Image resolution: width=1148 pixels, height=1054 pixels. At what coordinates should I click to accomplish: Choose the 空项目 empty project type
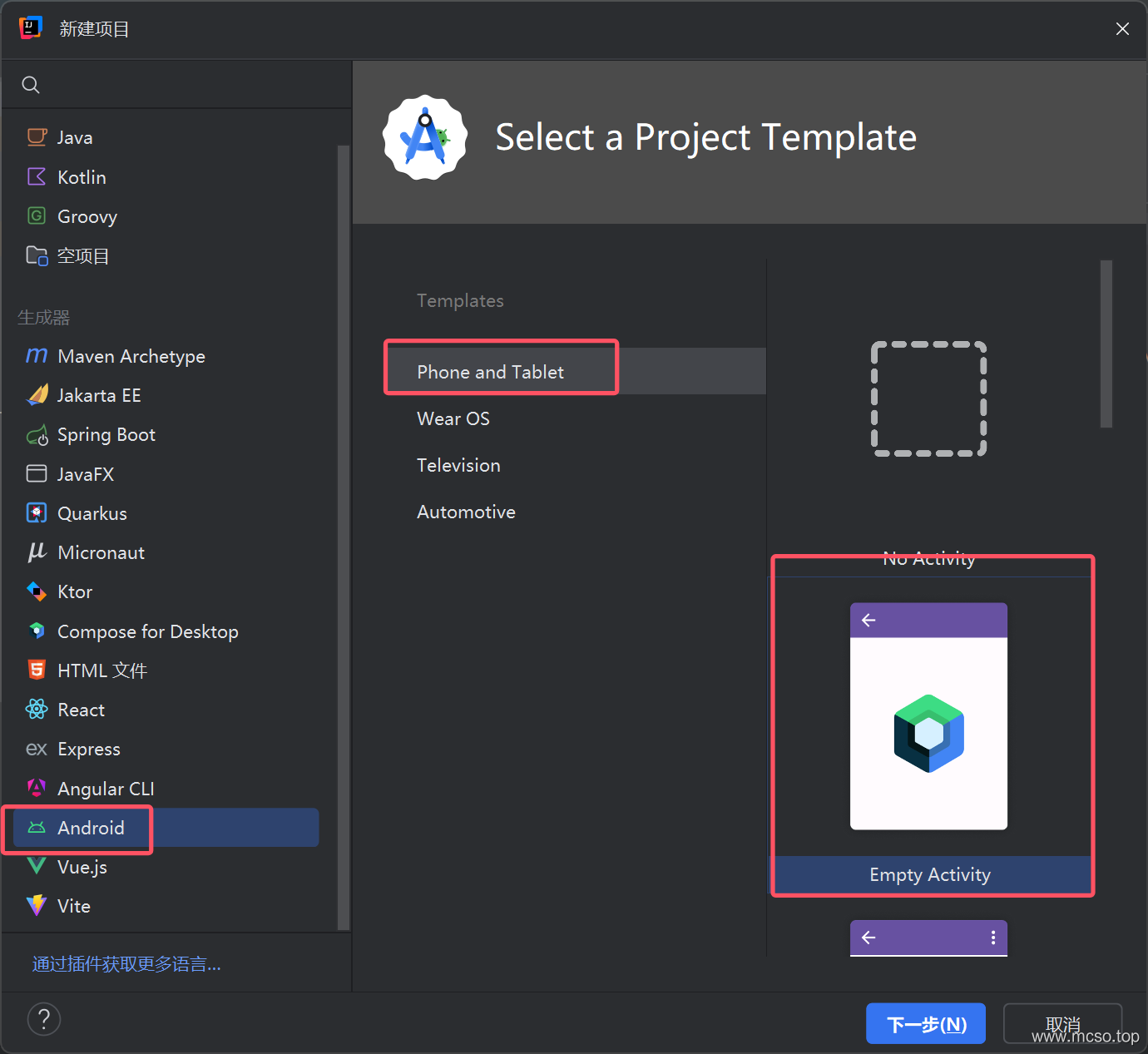166,255
